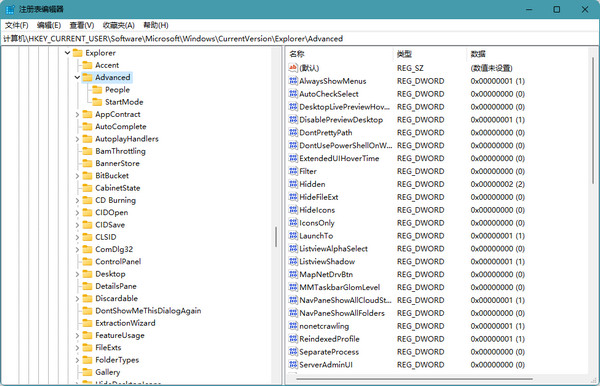600x386 pixels.
Task: Click the LaunchTo DWORD icon
Action: (293, 236)
